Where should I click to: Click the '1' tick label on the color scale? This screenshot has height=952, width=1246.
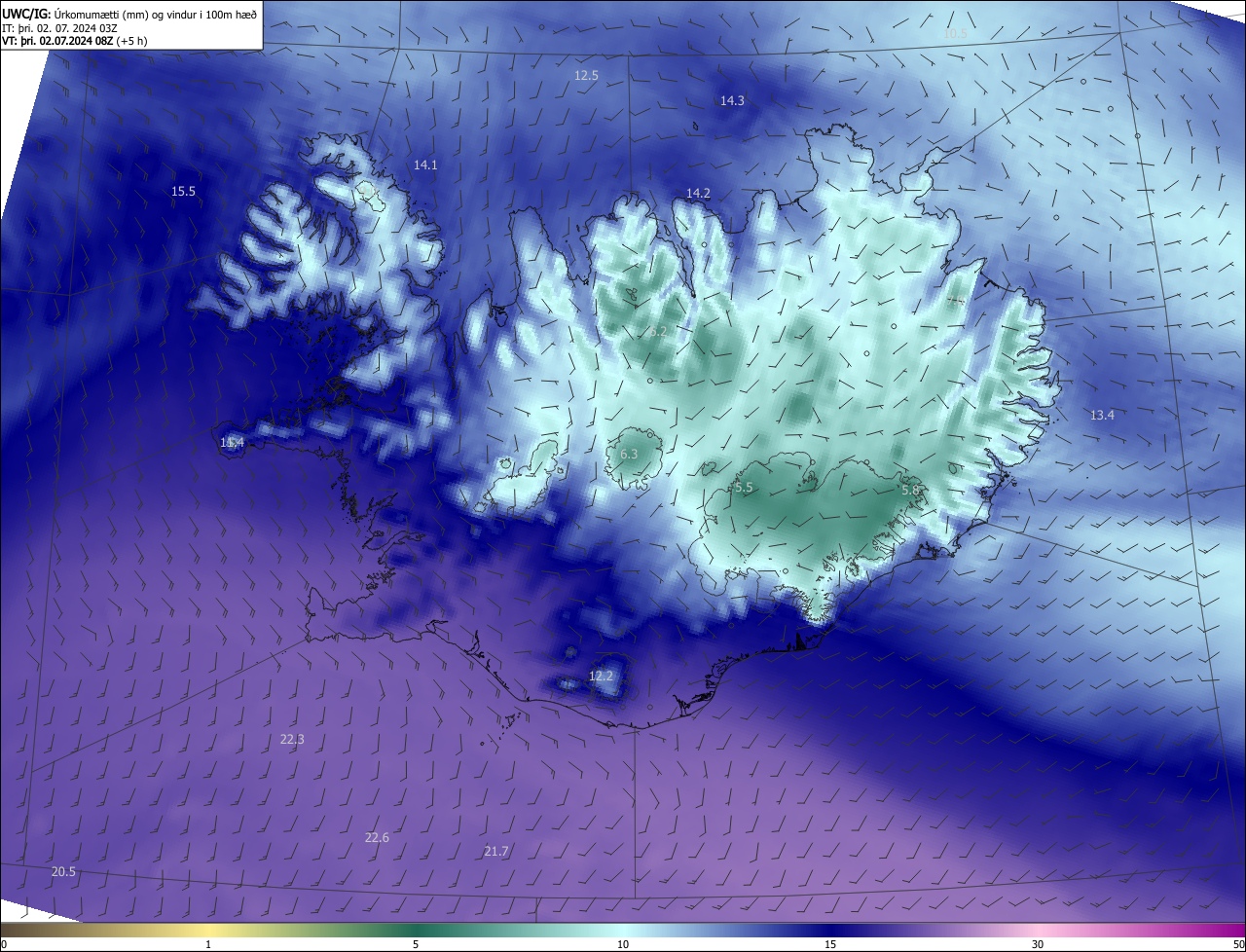[x=208, y=944]
